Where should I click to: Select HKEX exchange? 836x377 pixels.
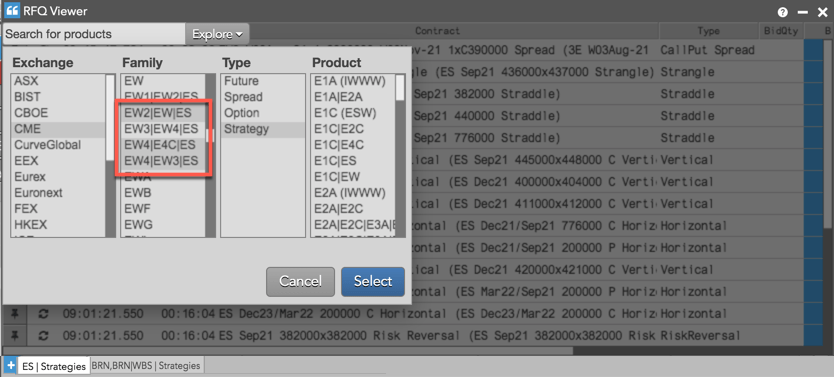point(59,225)
